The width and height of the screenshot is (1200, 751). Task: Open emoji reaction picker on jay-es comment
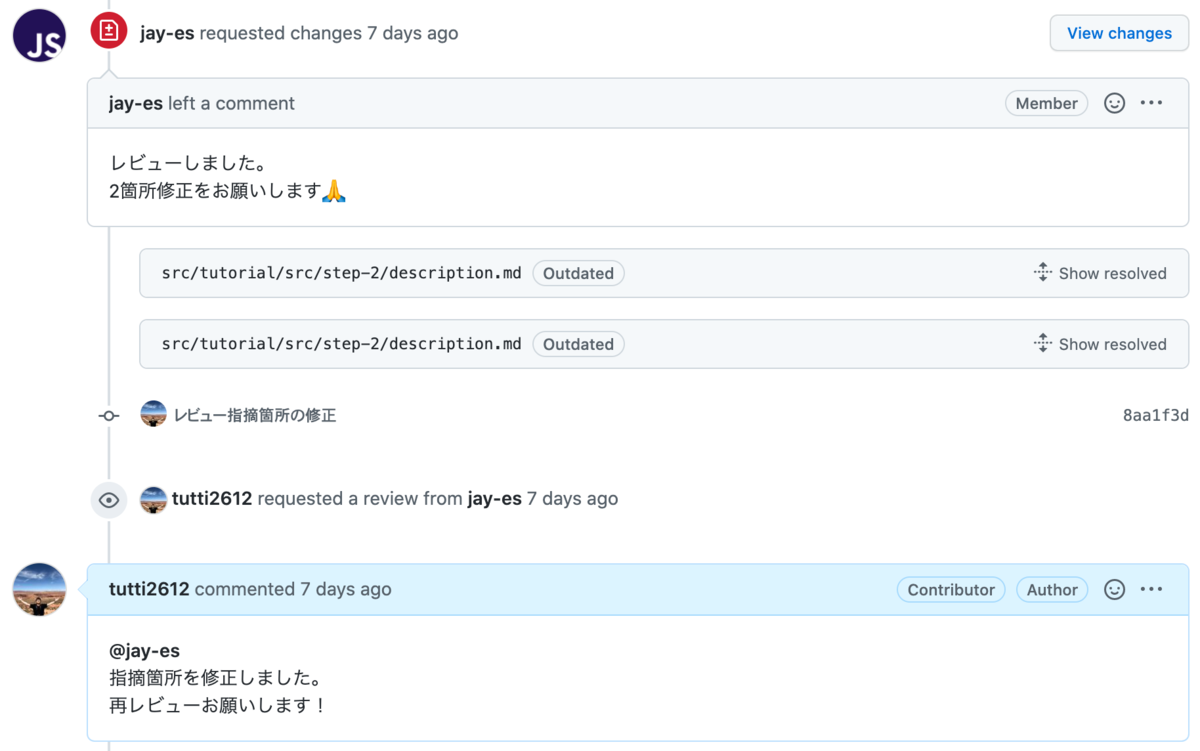click(1114, 103)
